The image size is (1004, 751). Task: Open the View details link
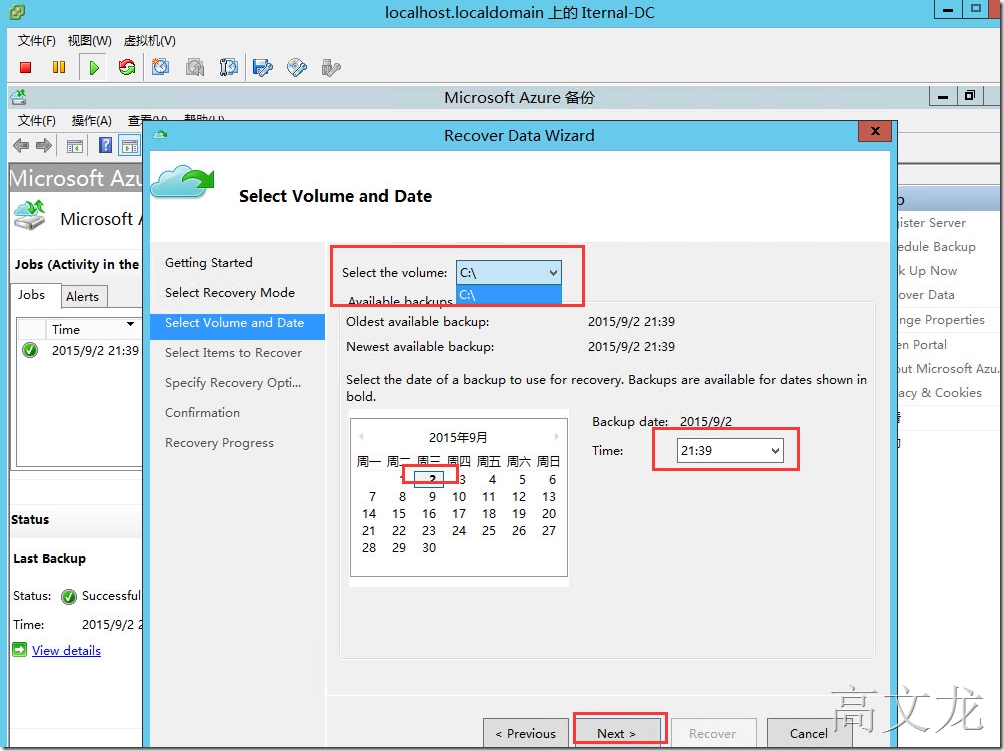click(x=67, y=650)
